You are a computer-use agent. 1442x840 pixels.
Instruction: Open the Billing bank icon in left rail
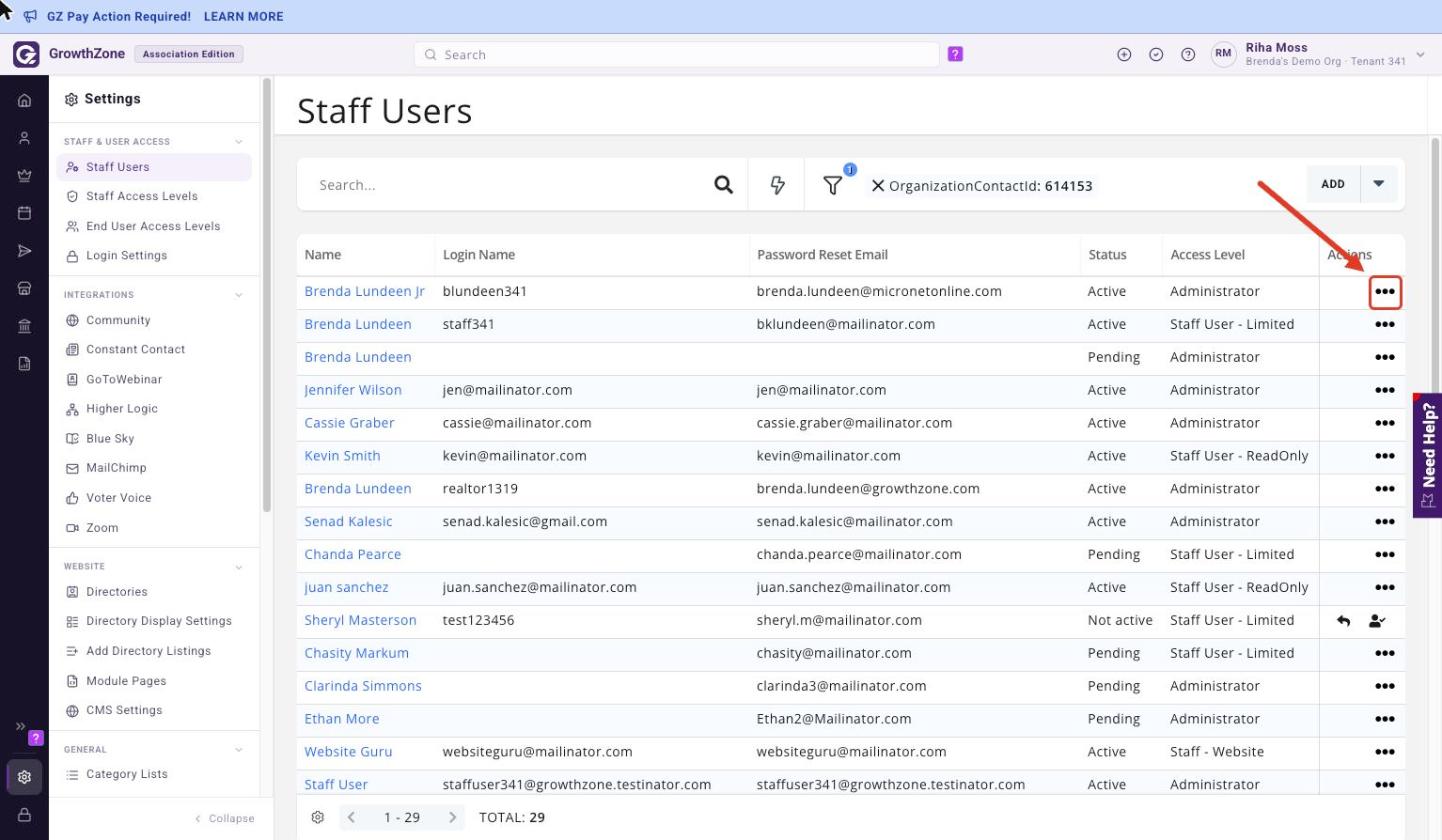pyautogui.click(x=25, y=326)
